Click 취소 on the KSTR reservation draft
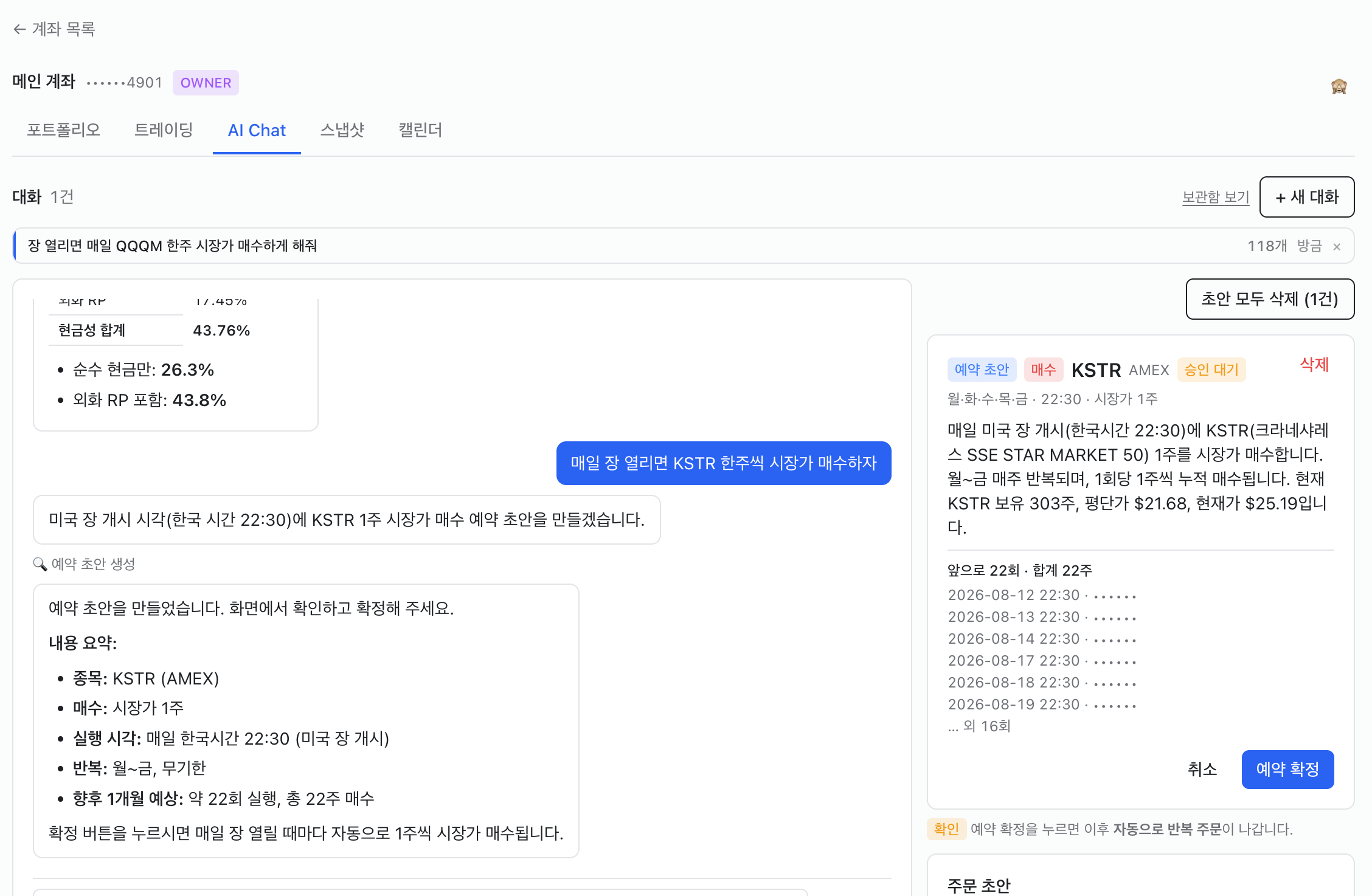1372x896 pixels. 1202,770
